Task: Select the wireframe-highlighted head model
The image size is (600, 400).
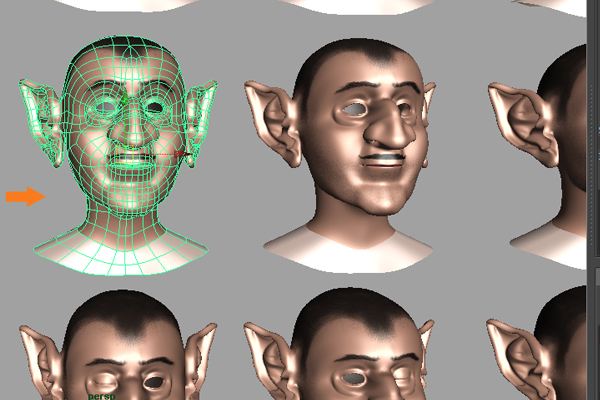Action: point(119,155)
